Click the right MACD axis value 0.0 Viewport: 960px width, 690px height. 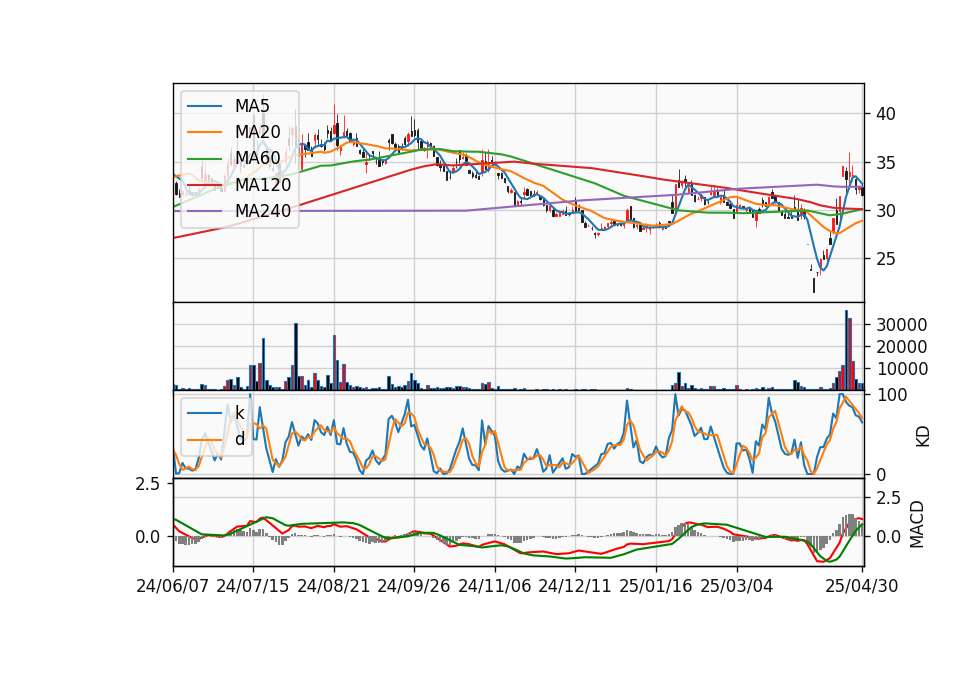888,537
